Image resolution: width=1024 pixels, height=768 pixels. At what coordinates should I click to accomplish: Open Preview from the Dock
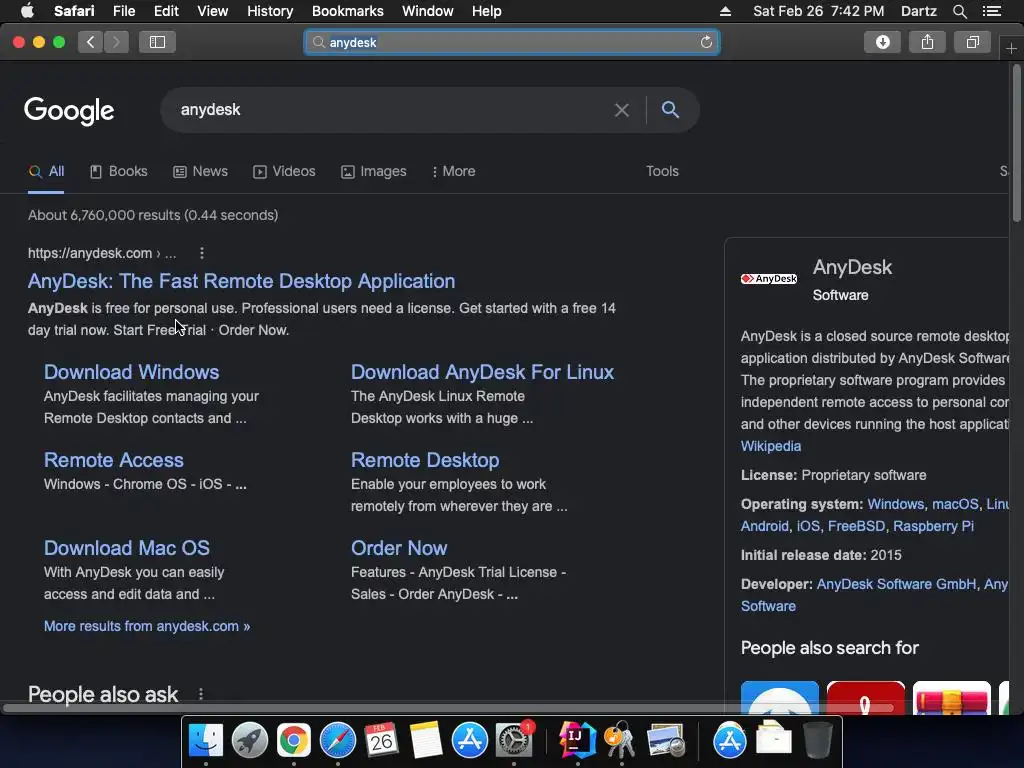[x=665, y=741]
